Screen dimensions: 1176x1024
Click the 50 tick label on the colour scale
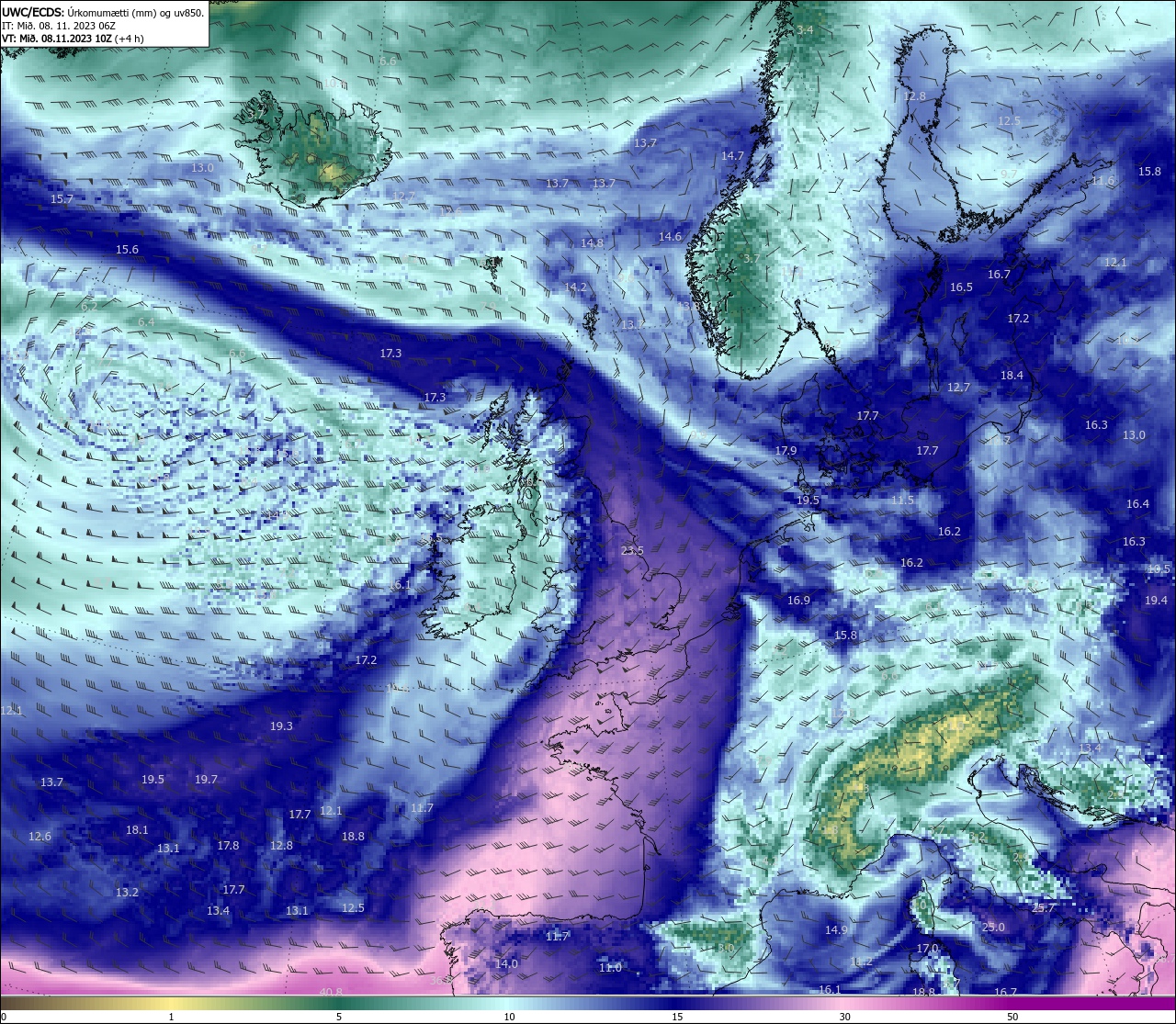point(1012,1017)
